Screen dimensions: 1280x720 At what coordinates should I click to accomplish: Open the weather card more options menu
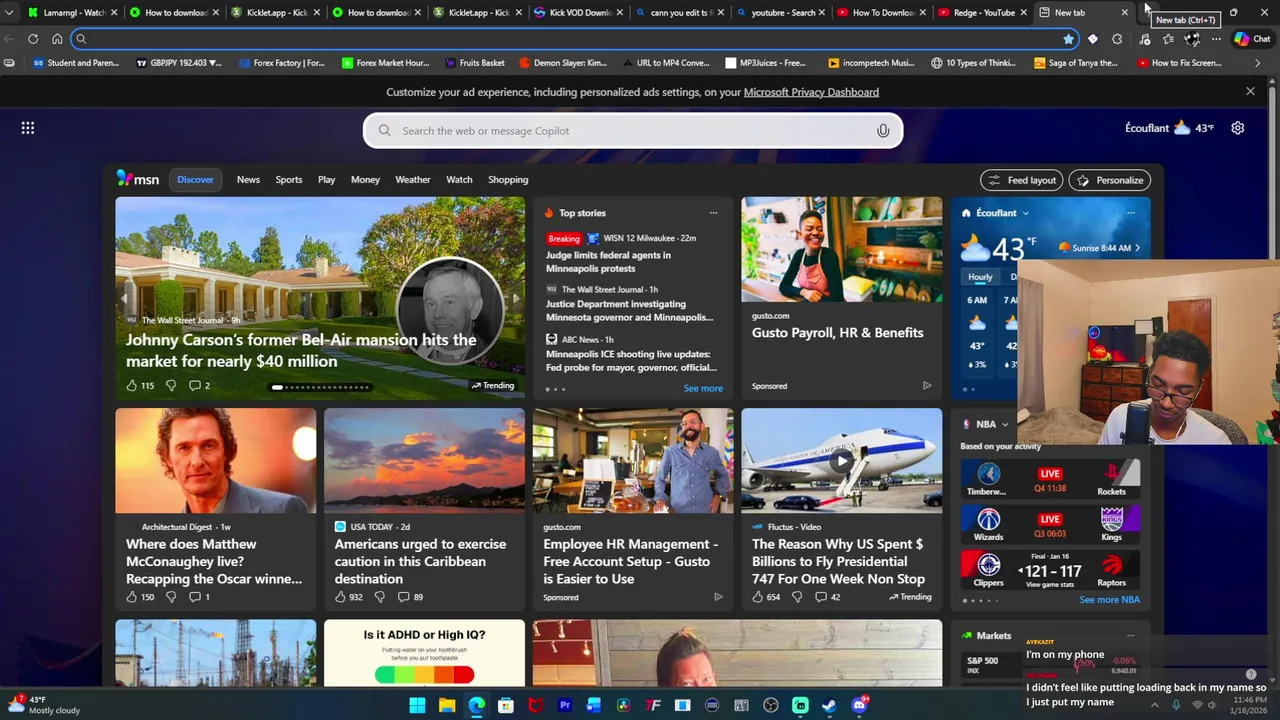click(1130, 213)
